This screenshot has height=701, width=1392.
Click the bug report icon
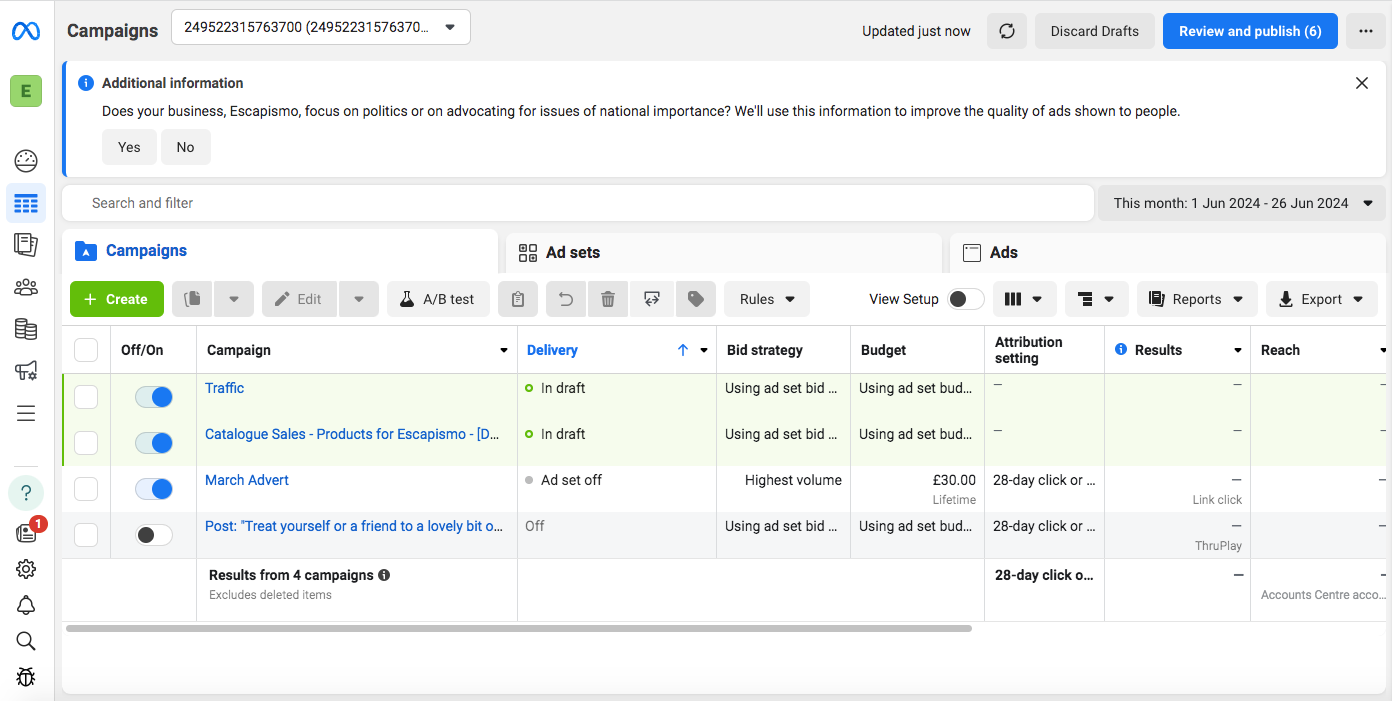pos(26,677)
